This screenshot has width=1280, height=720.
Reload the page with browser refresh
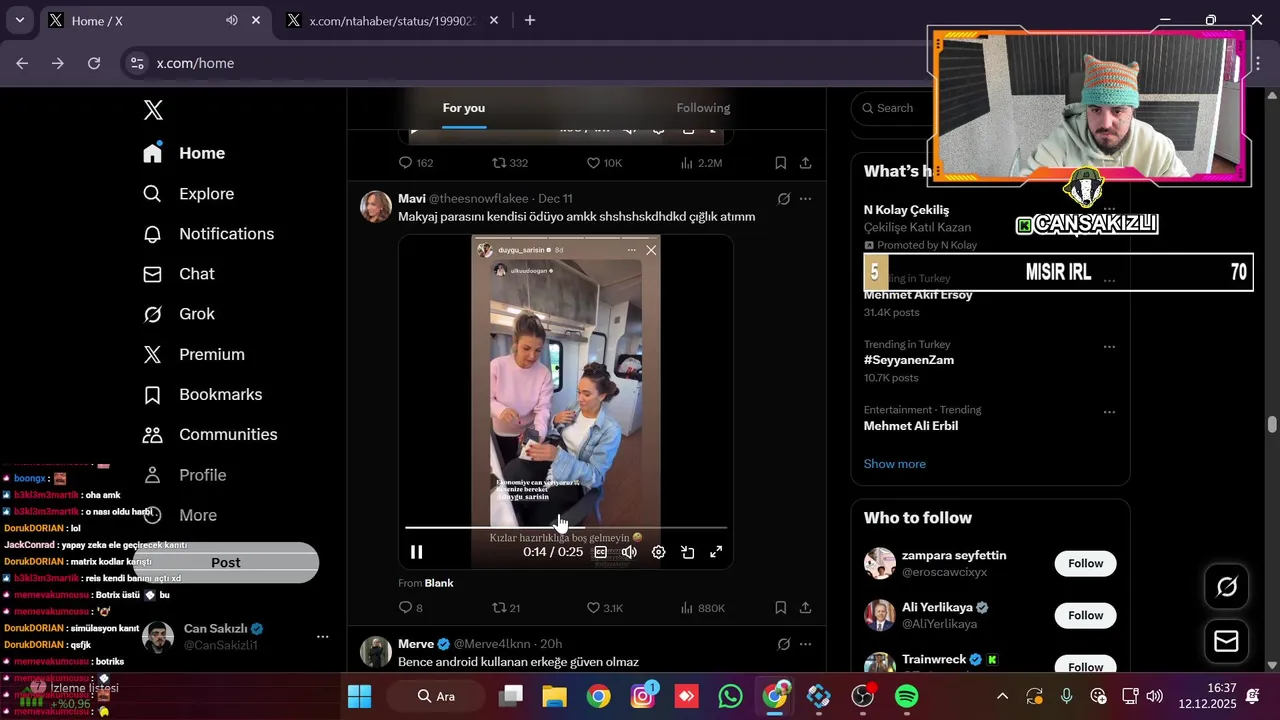(94, 63)
